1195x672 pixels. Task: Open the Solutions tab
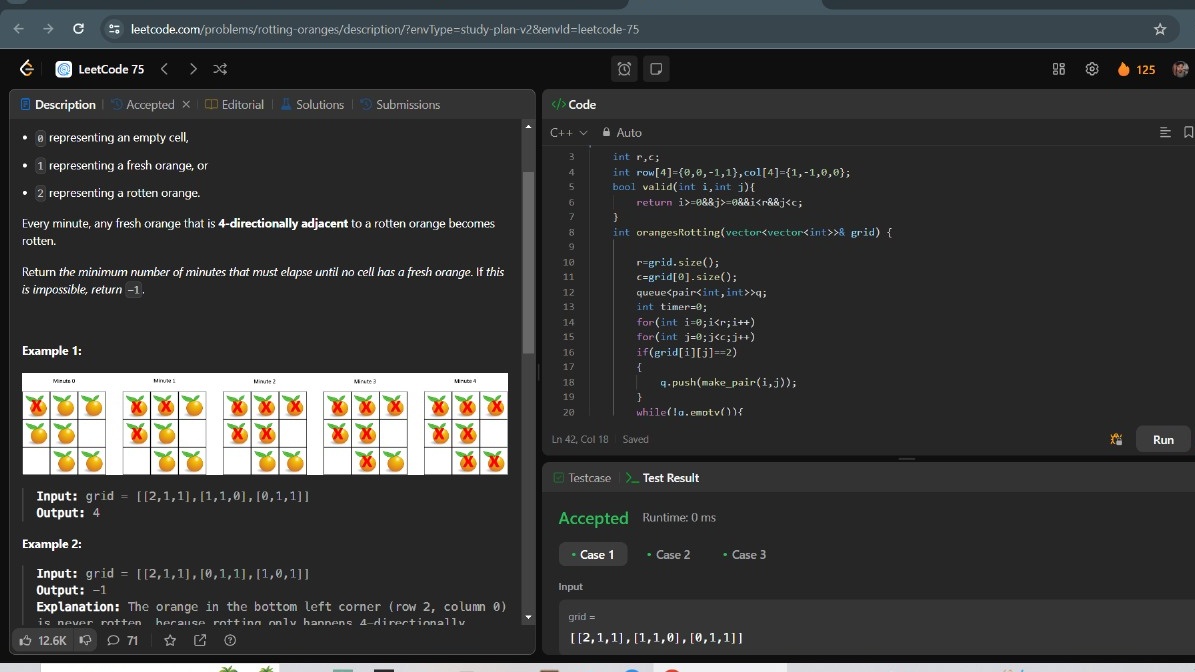(x=312, y=104)
